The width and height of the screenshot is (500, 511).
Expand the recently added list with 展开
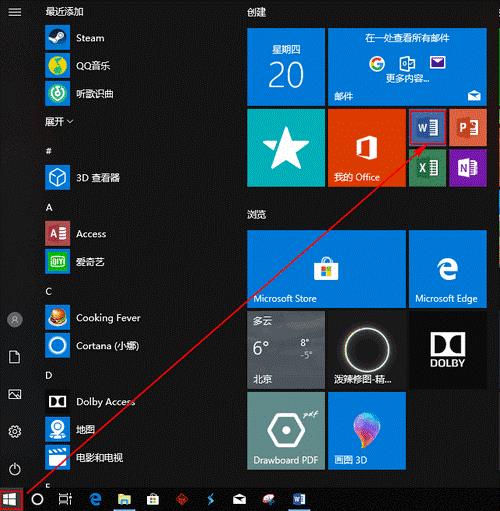[59, 121]
